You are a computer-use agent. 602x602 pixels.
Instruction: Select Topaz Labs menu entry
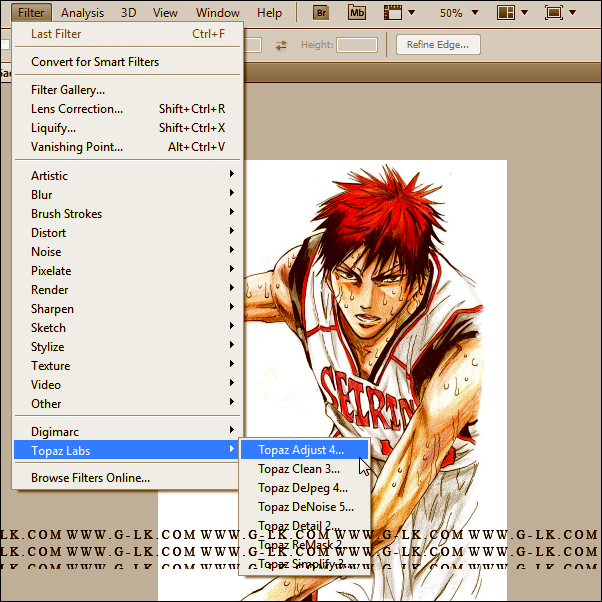point(127,450)
